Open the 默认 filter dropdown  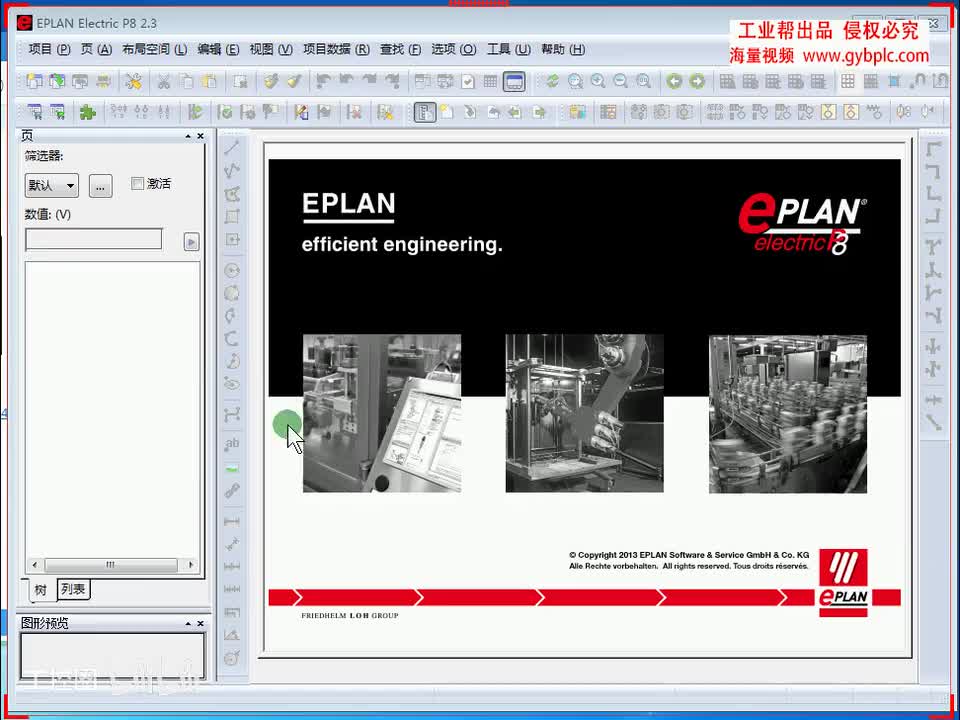(51, 186)
